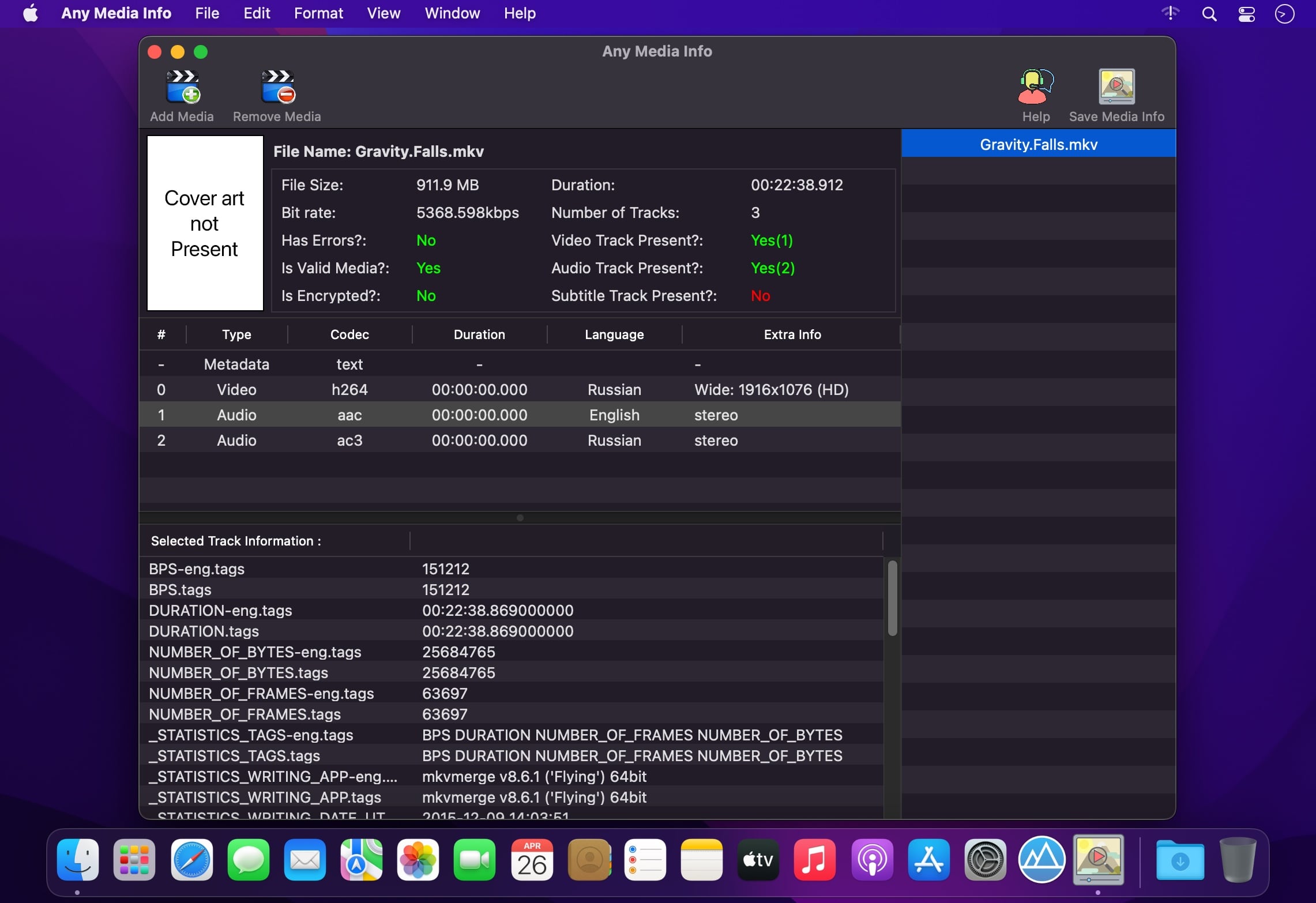Click the Save Media Info icon
The image size is (1316, 903).
click(1116, 87)
